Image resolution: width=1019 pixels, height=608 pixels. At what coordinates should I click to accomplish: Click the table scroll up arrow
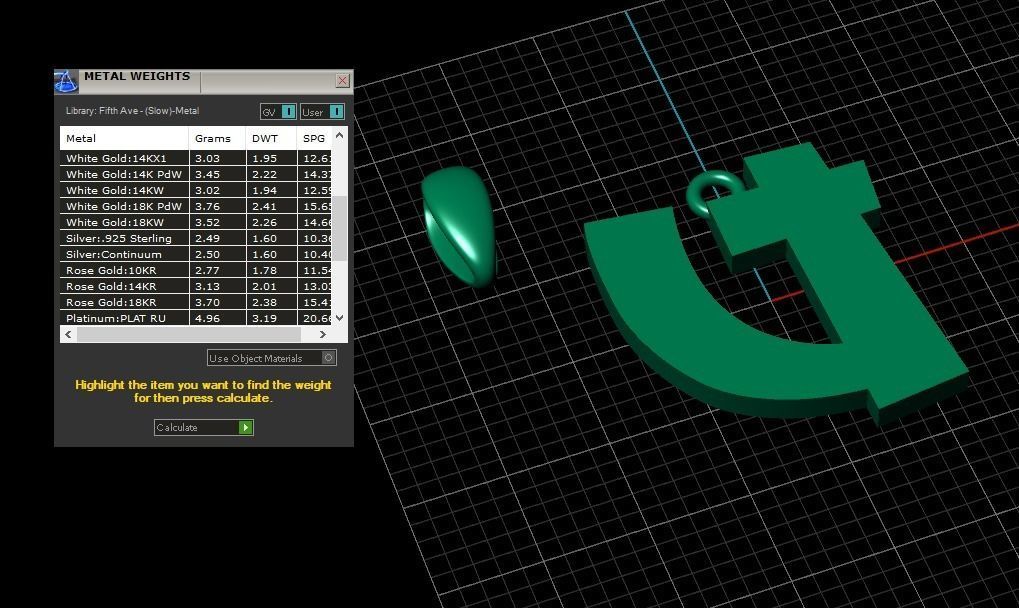pyautogui.click(x=339, y=135)
